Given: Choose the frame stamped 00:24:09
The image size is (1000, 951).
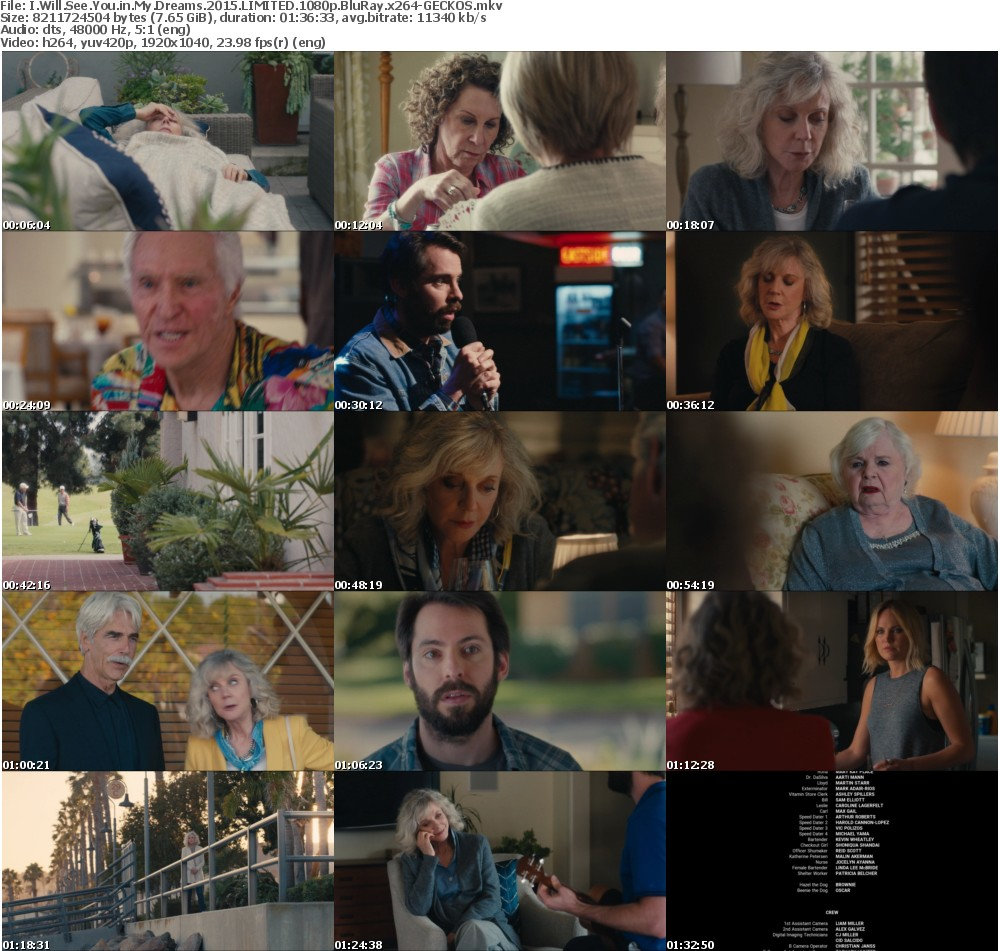Looking at the screenshot, I should [168, 321].
